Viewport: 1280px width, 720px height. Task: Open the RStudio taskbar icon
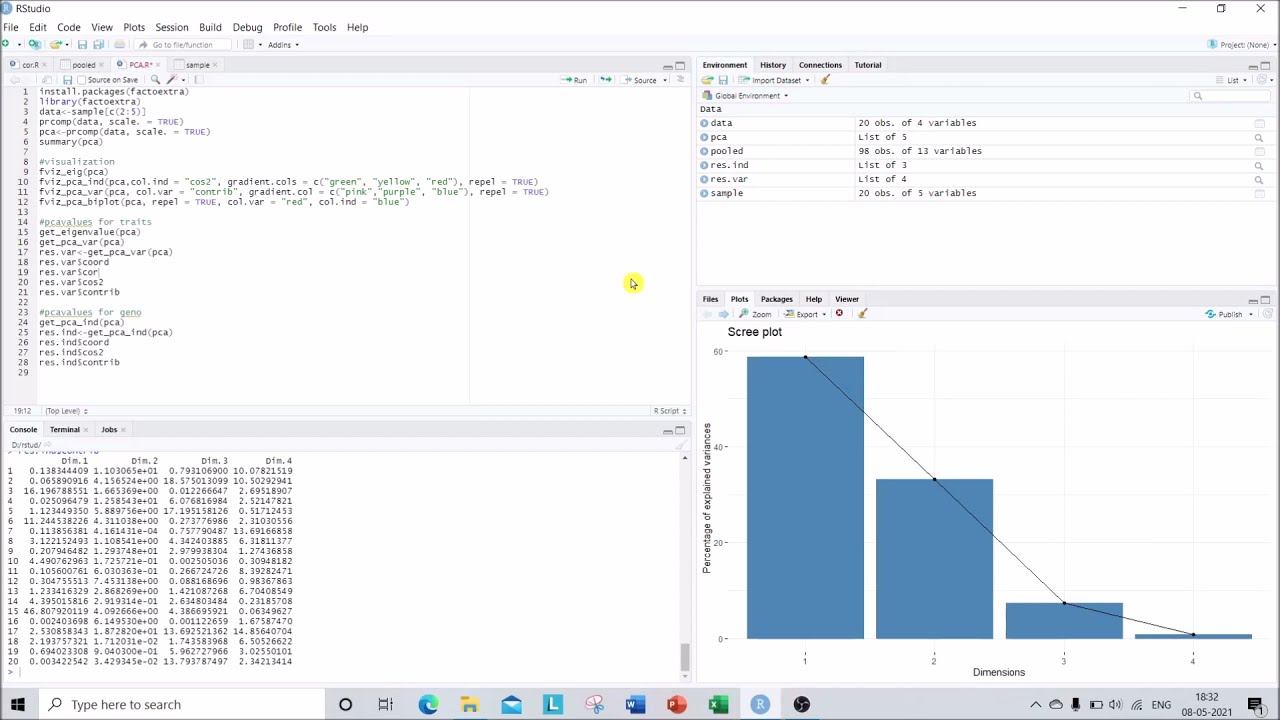coord(760,704)
